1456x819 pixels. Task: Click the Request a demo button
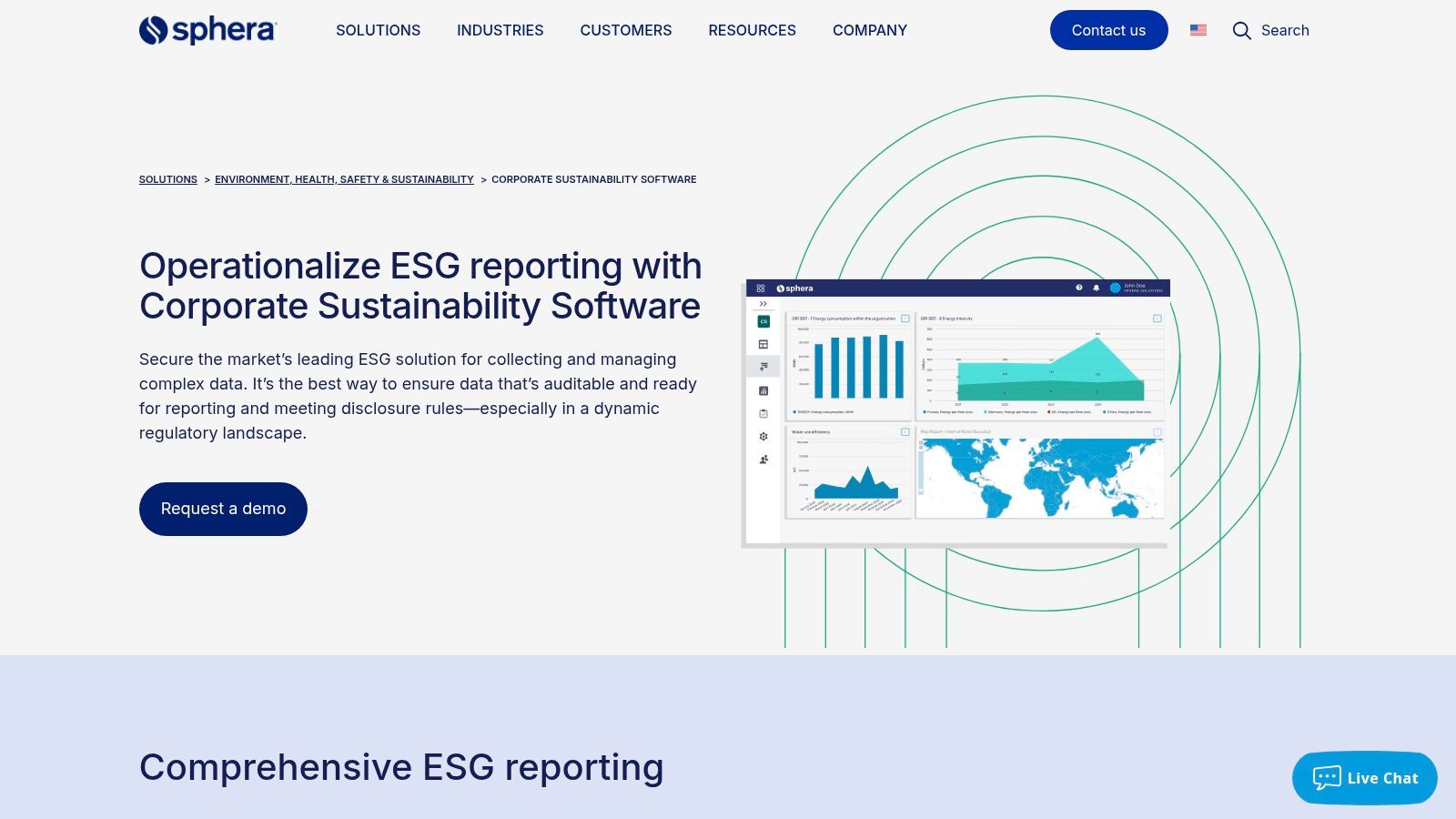[x=223, y=509]
